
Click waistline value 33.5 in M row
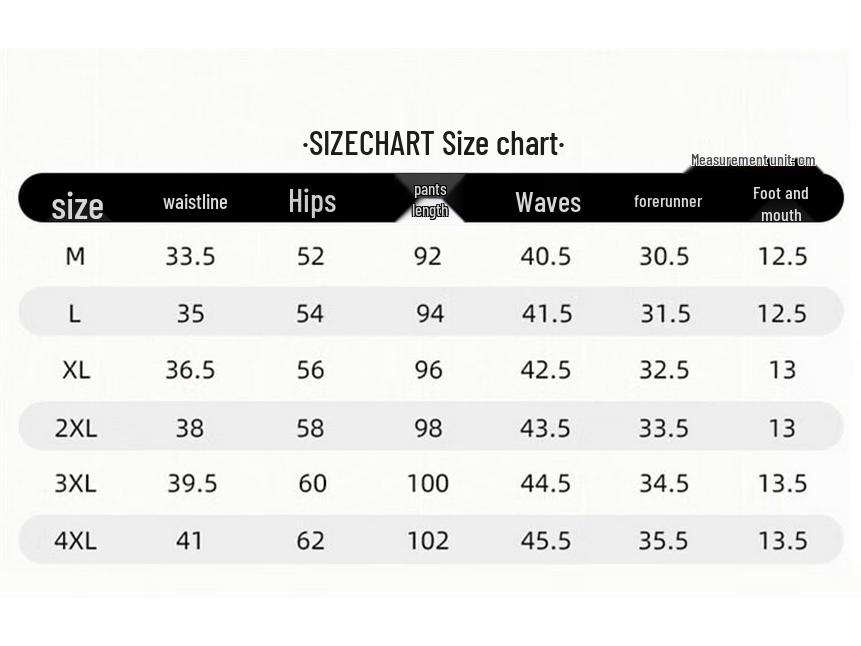[x=190, y=256]
